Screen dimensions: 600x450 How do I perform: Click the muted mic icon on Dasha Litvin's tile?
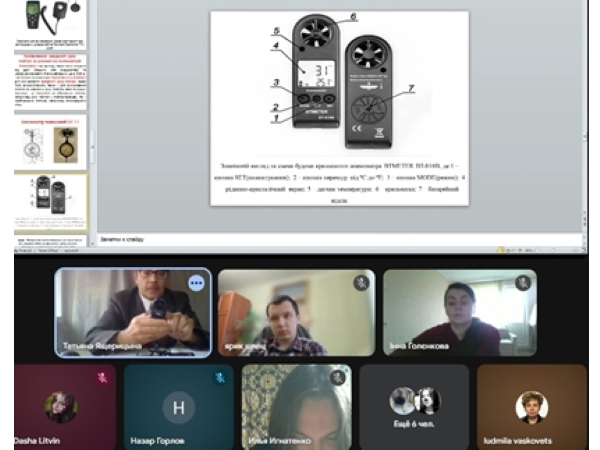tap(102, 378)
